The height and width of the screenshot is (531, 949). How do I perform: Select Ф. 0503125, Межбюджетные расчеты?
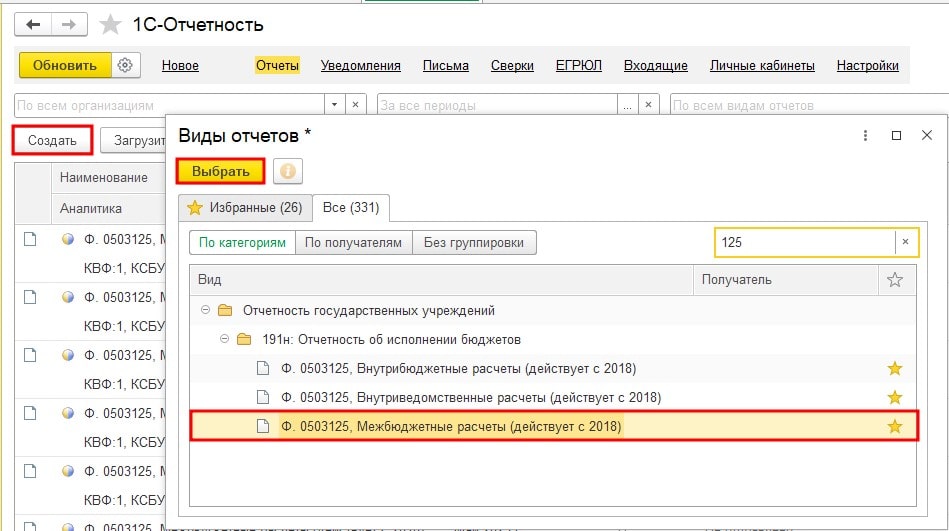pyautogui.click(x=553, y=426)
